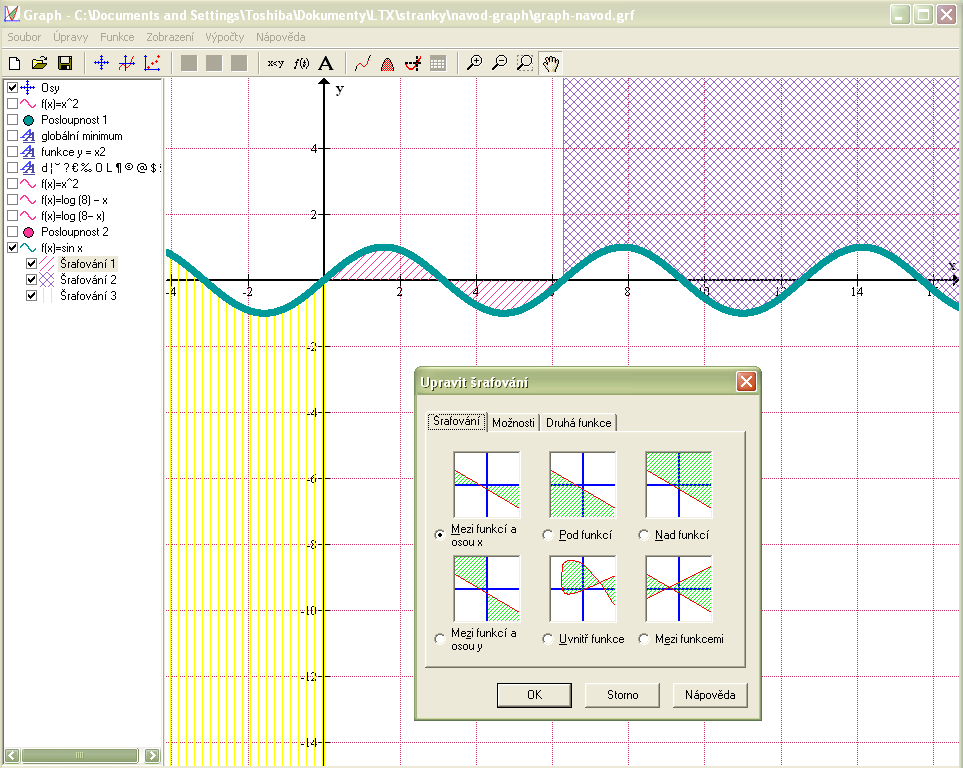Click the Nad funkcí preview thumbnail

679,485
